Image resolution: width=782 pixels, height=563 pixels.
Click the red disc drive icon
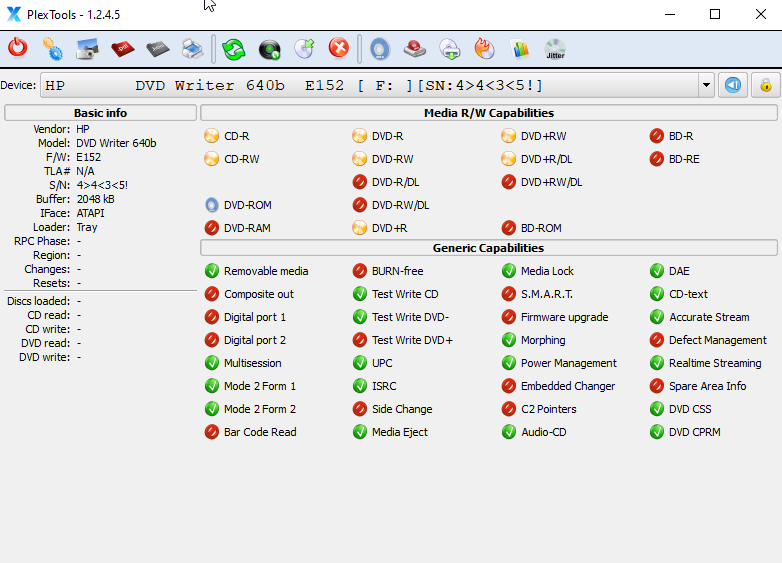(x=414, y=49)
